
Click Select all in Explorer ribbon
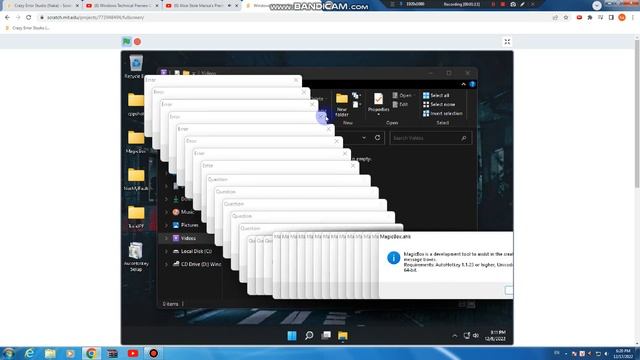pos(436,96)
